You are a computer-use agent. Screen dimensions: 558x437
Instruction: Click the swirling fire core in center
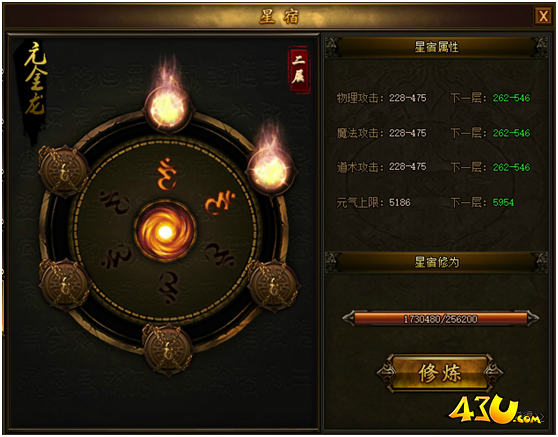[165, 232]
